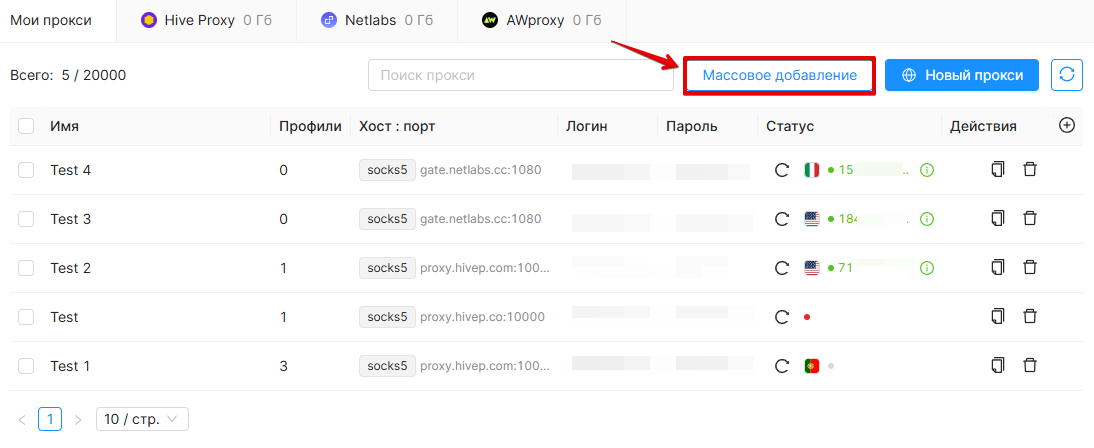Show info for Test 4 status
Viewport: 1094px width, 448px height.
tap(927, 170)
